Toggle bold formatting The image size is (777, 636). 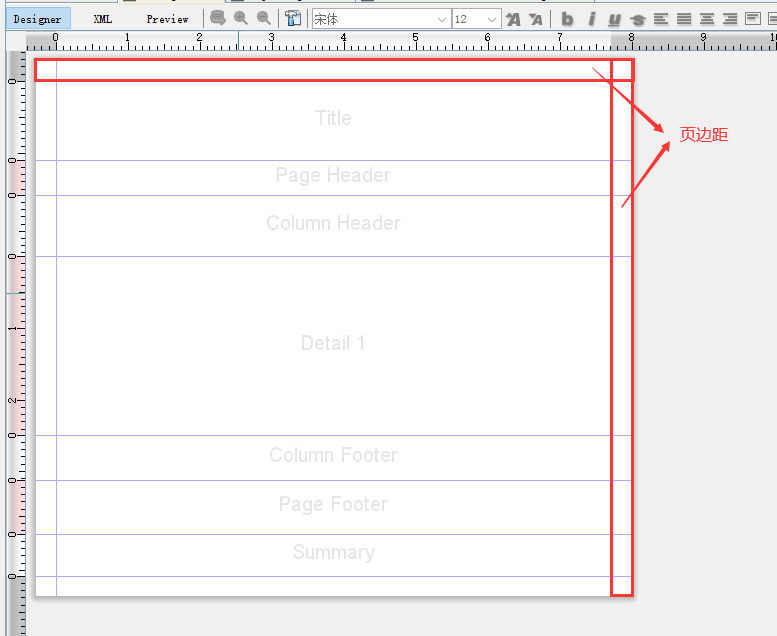pos(567,19)
